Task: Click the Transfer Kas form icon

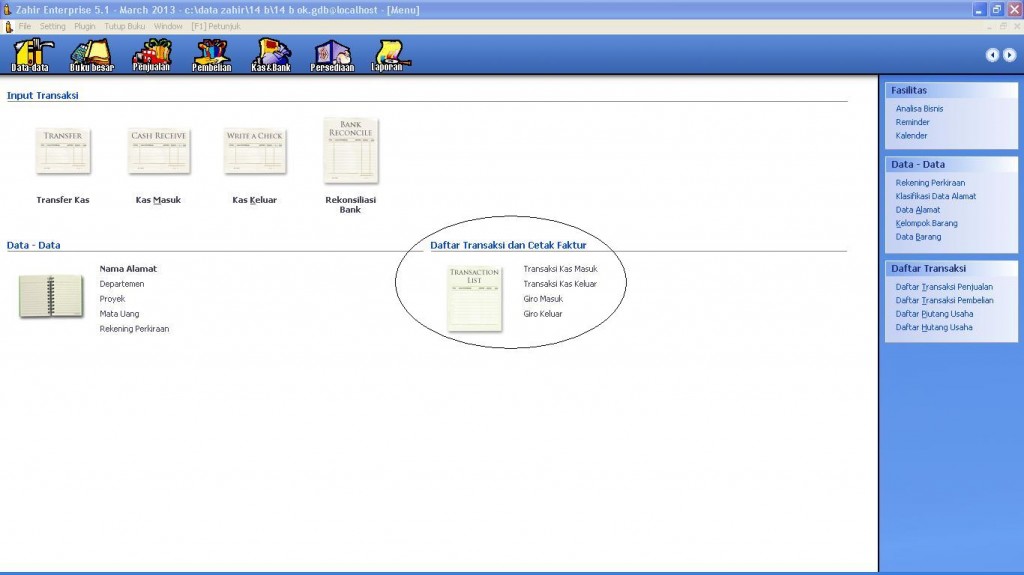Action: (63, 151)
